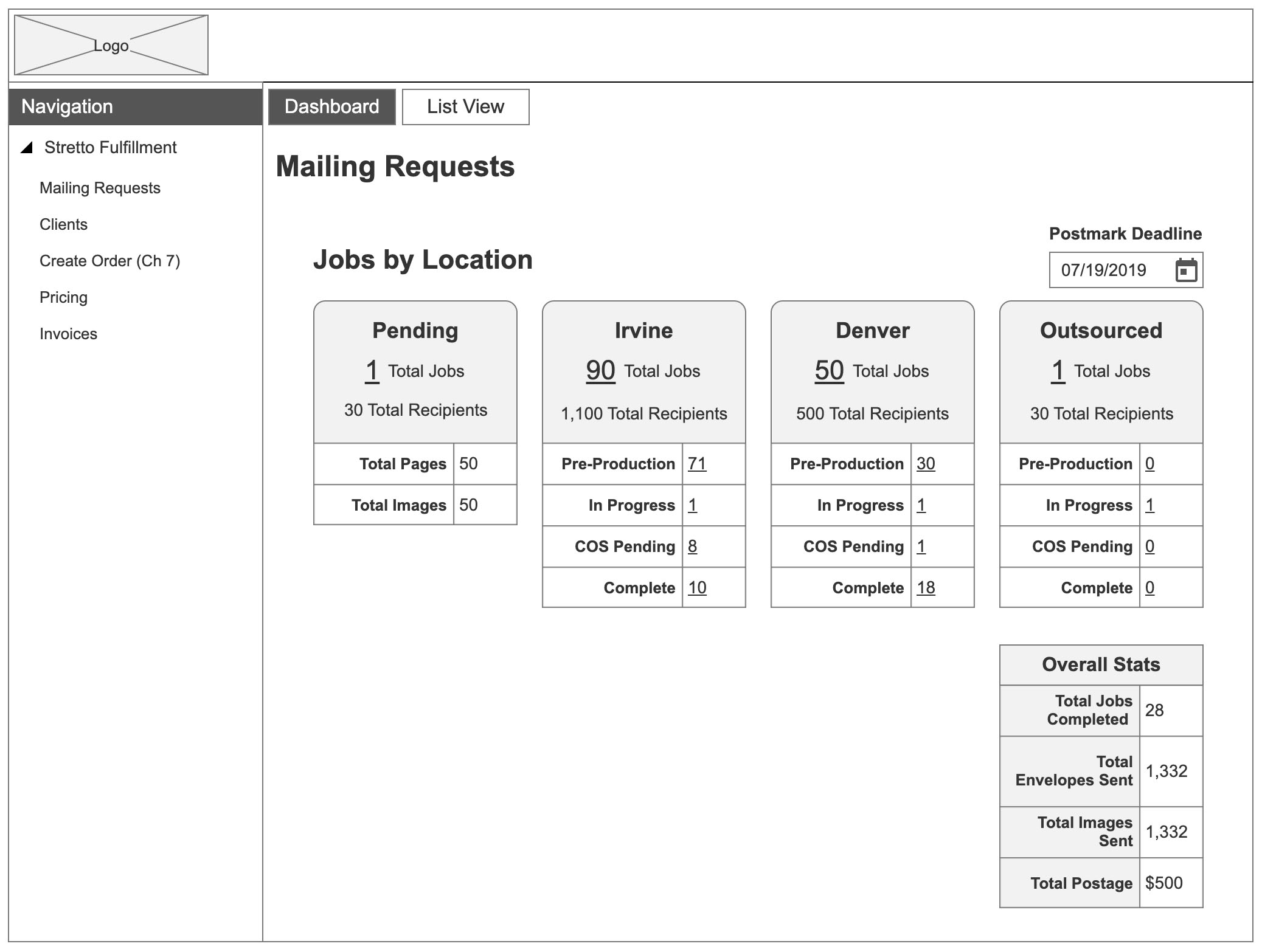This screenshot has width=1262, height=952.
Task: Open Mailing Requests in the navigation
Action: click(100, 188)
